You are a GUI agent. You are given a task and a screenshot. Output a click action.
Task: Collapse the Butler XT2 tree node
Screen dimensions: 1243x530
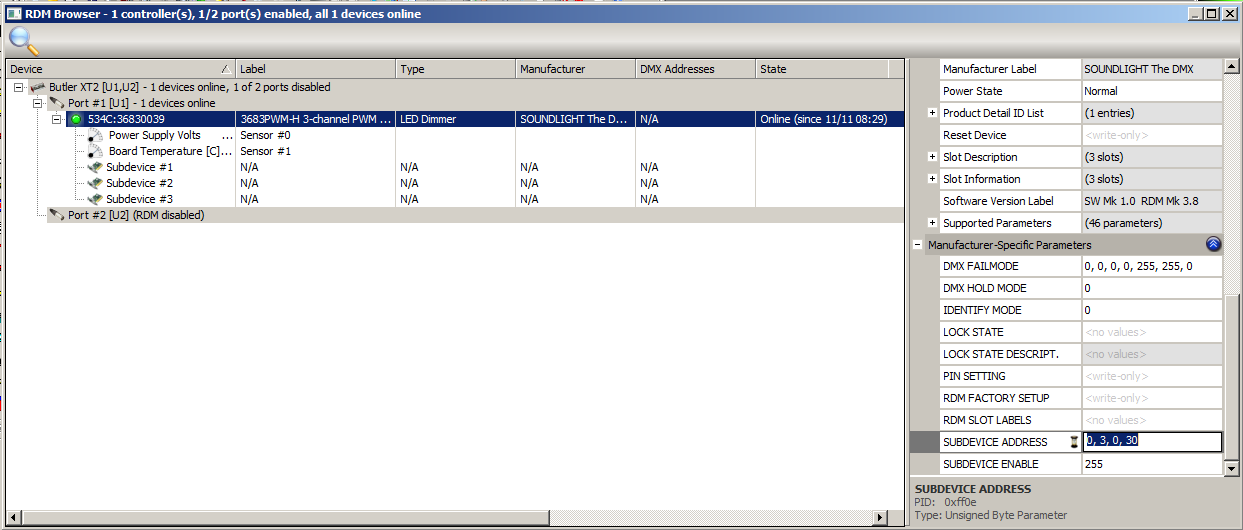(x=19, y=88)
